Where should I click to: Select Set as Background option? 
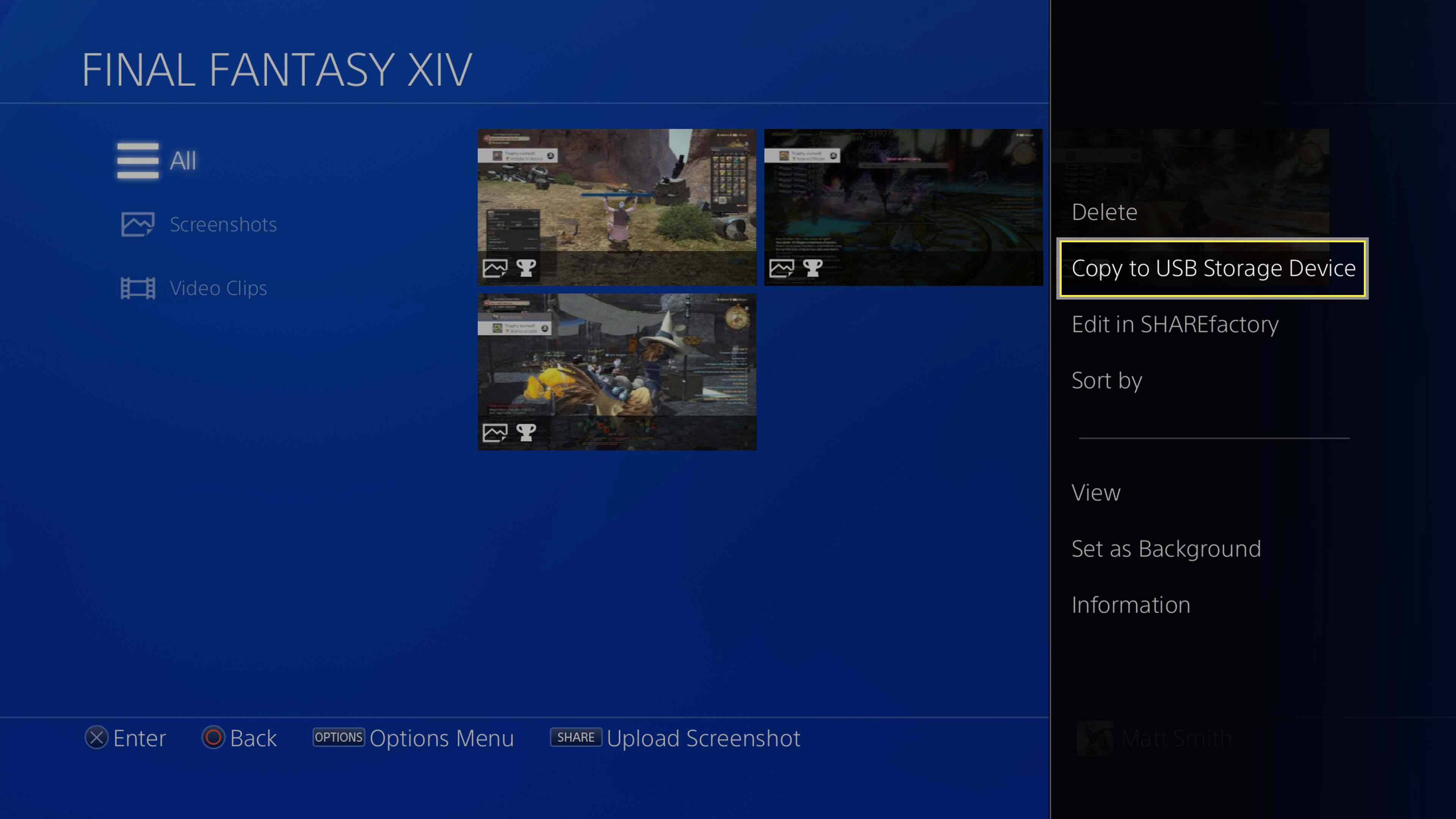click(x=1166, y=547)
